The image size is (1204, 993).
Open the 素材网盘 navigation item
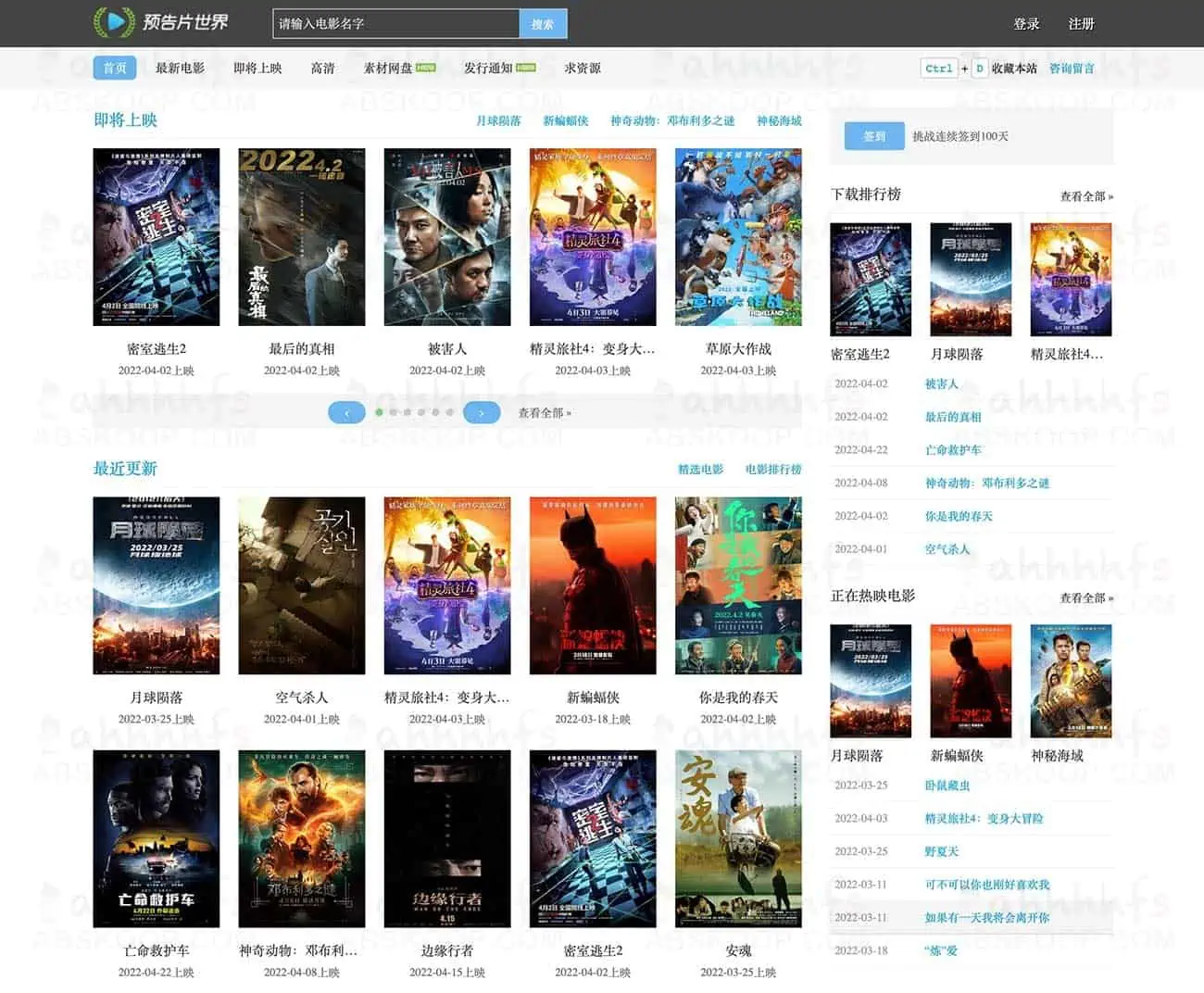(x=388, y=69)
